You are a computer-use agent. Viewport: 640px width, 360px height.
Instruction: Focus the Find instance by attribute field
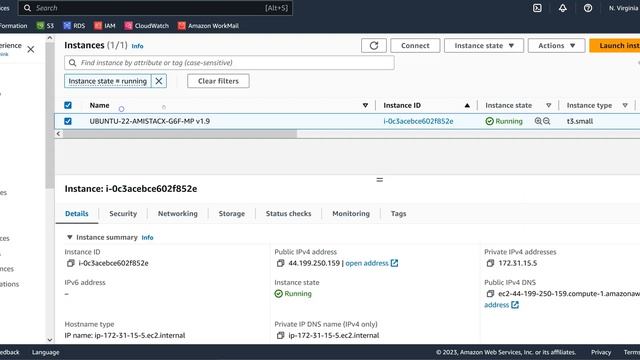point(229,63)
